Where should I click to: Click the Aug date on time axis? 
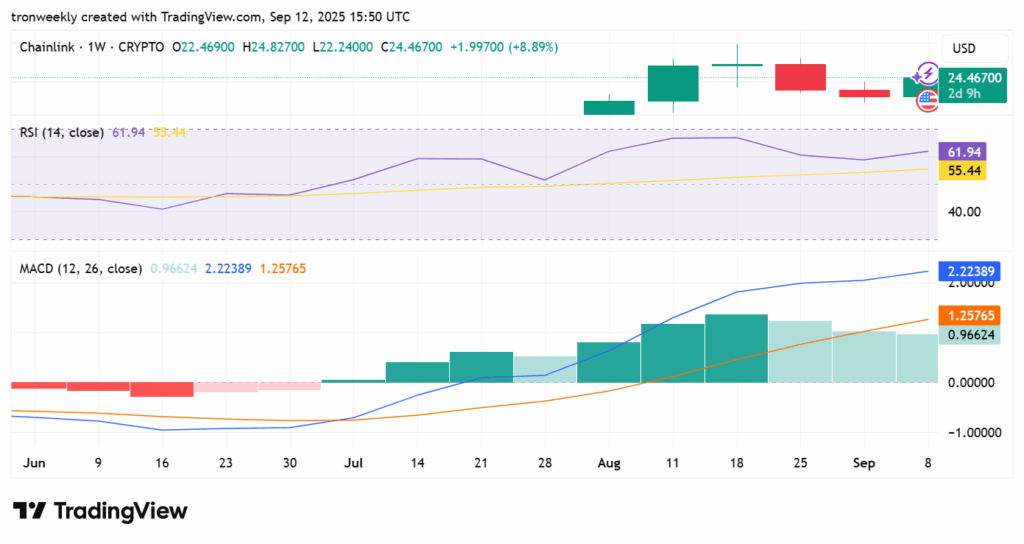click(x=609, y=463)
